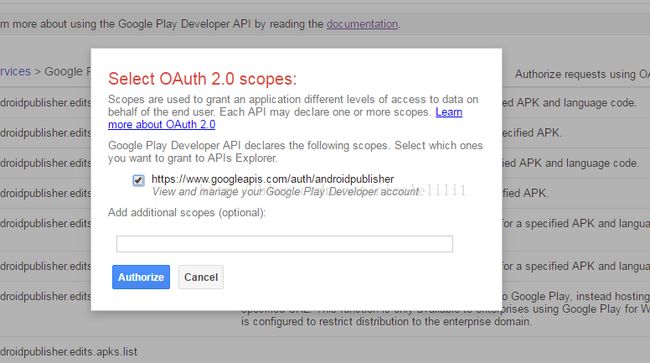Image resolution: width=650 pixels, height=363 pixels.
Task: Click the 'Select OAuth 2.0 scopes:' heading
Action: pyautogui.click(x=203, y=79)
